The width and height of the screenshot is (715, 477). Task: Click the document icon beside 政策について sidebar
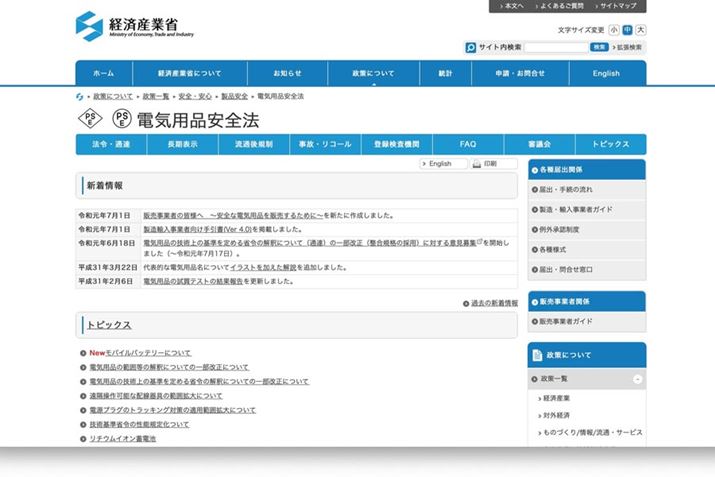538,354
